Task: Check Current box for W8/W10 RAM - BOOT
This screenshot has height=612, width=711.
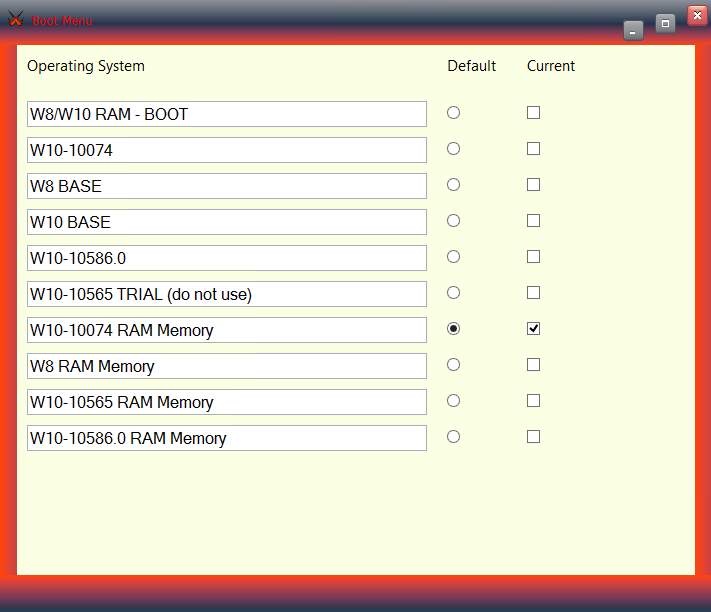Action: click(533, 112)
